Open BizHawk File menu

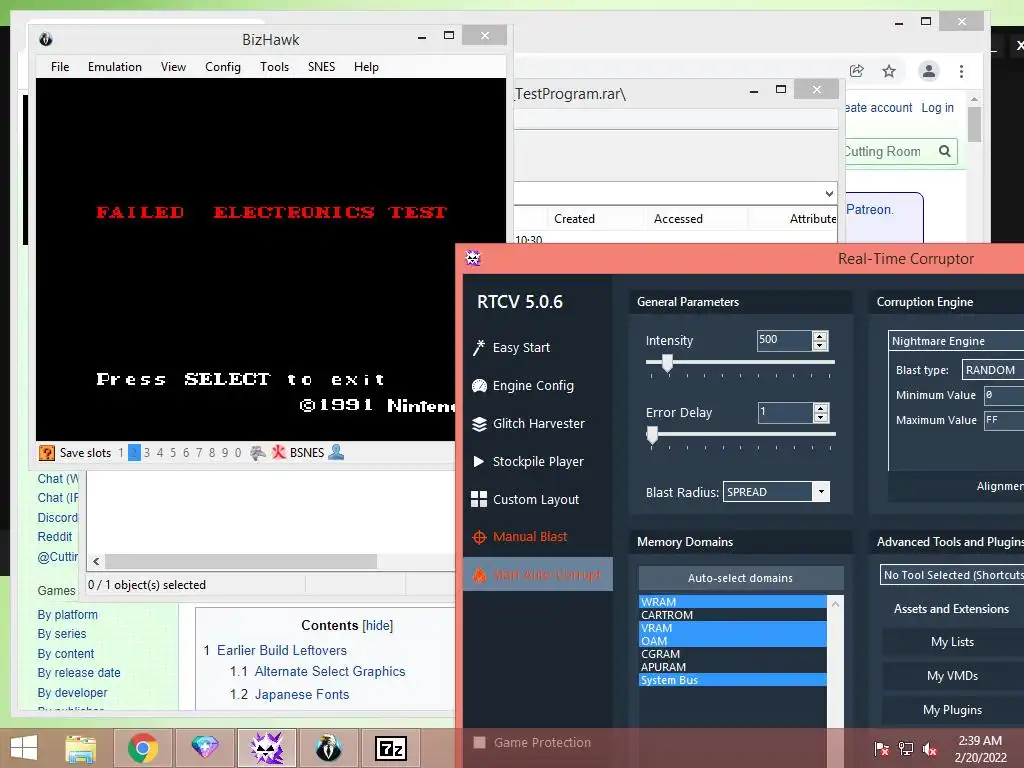[x=60, y=67]
